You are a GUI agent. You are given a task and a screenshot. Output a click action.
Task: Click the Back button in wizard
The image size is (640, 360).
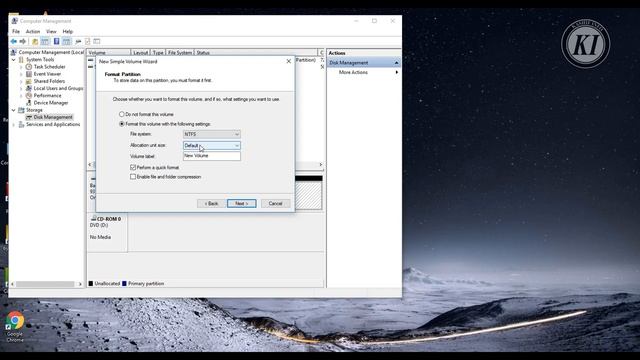211,203
